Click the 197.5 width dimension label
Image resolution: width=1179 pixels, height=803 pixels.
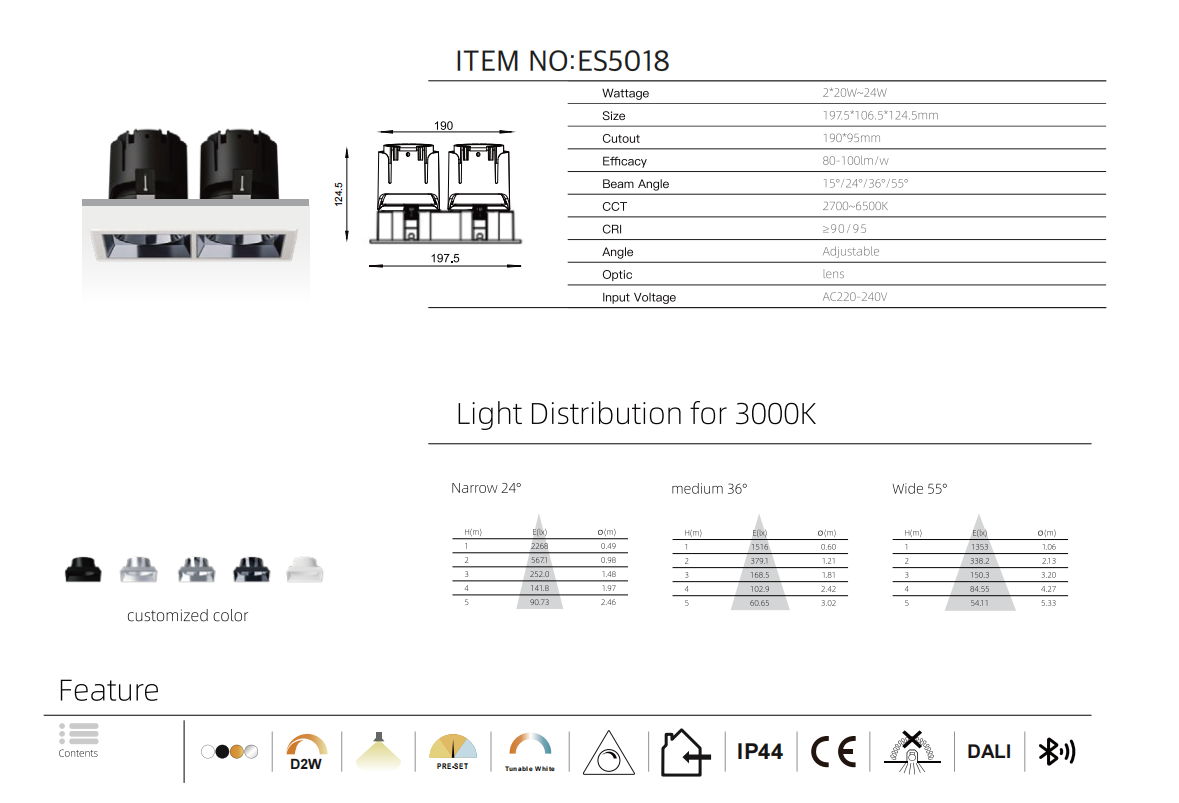click(445, 258)
